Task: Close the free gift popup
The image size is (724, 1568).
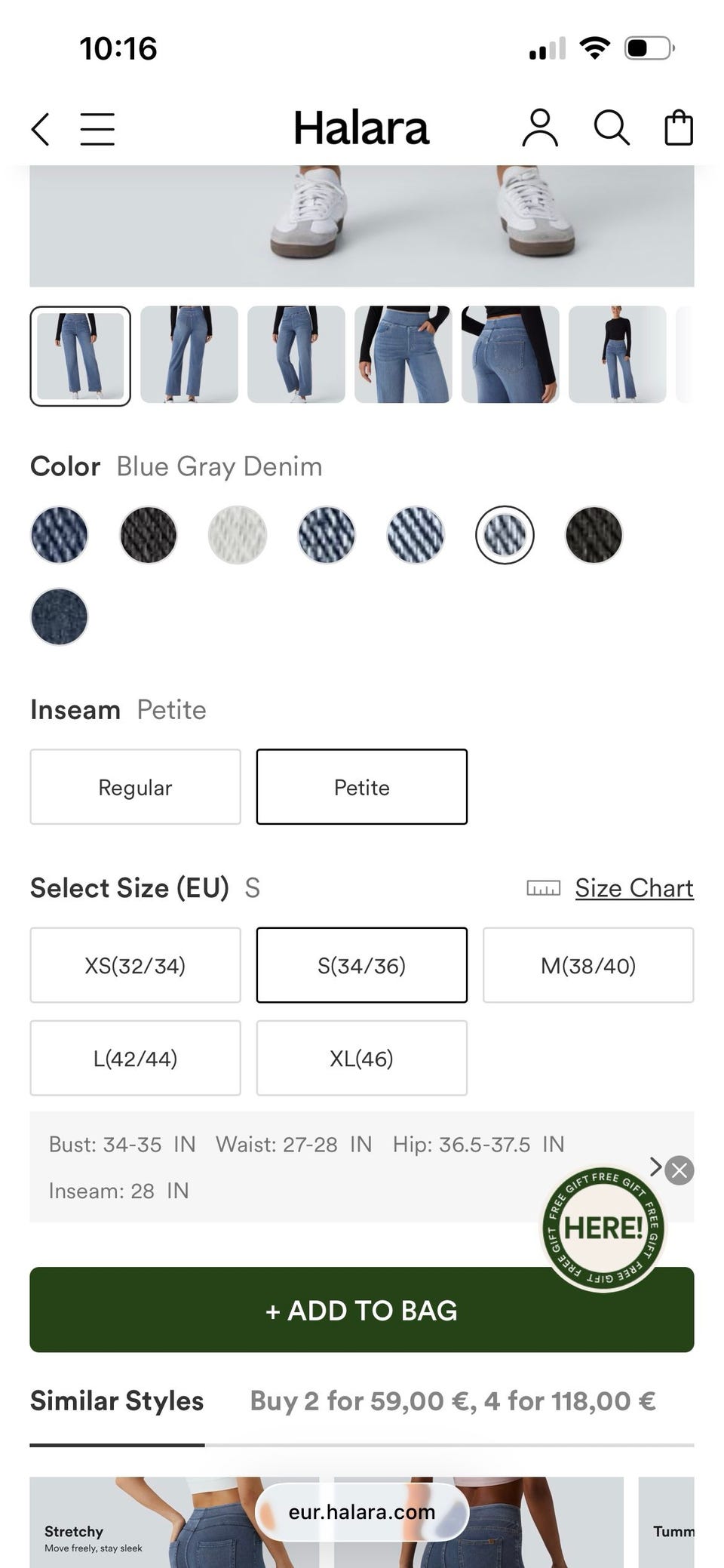Action: pos(680,1170)
